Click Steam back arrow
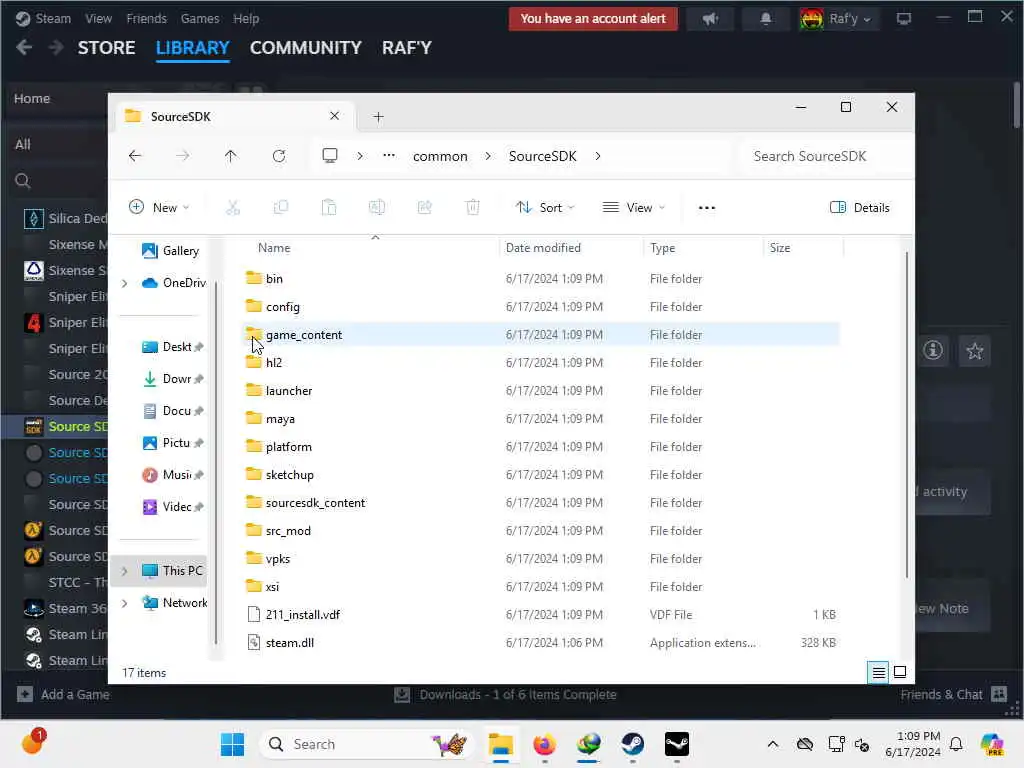The image size is (1024, 768). (x=24, y=47)
